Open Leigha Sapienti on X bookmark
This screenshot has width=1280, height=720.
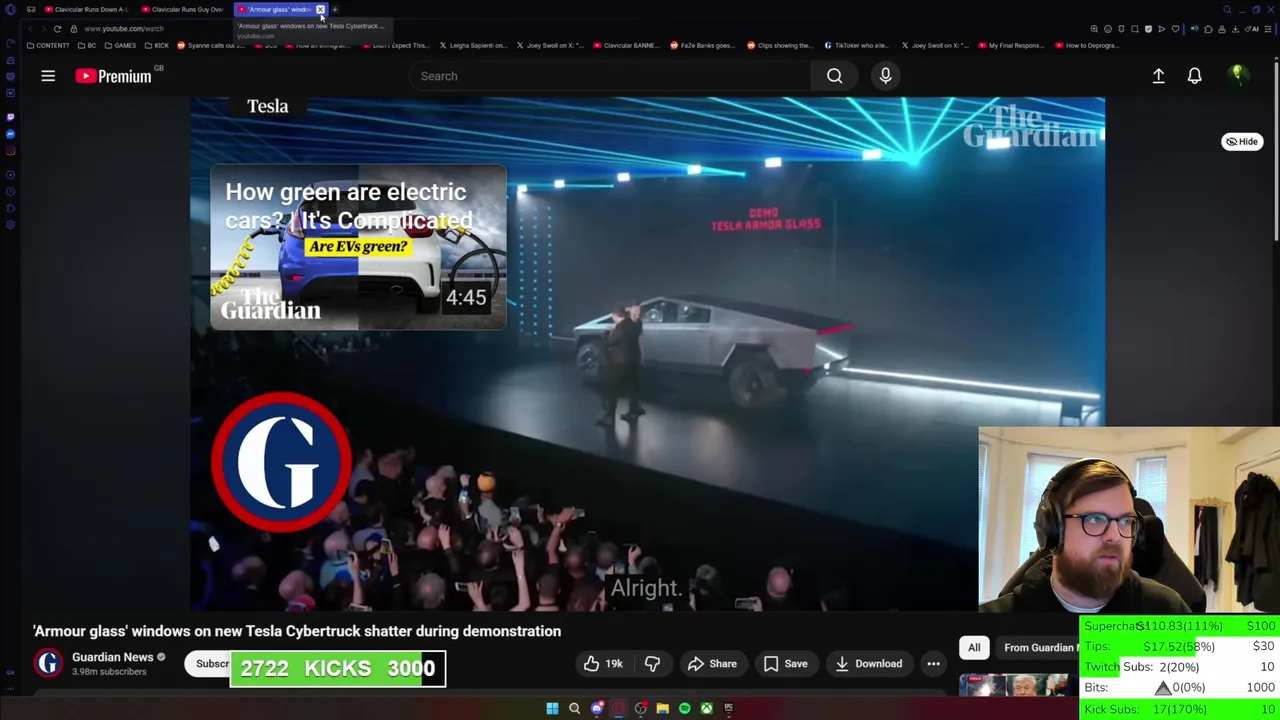[473, 45]
